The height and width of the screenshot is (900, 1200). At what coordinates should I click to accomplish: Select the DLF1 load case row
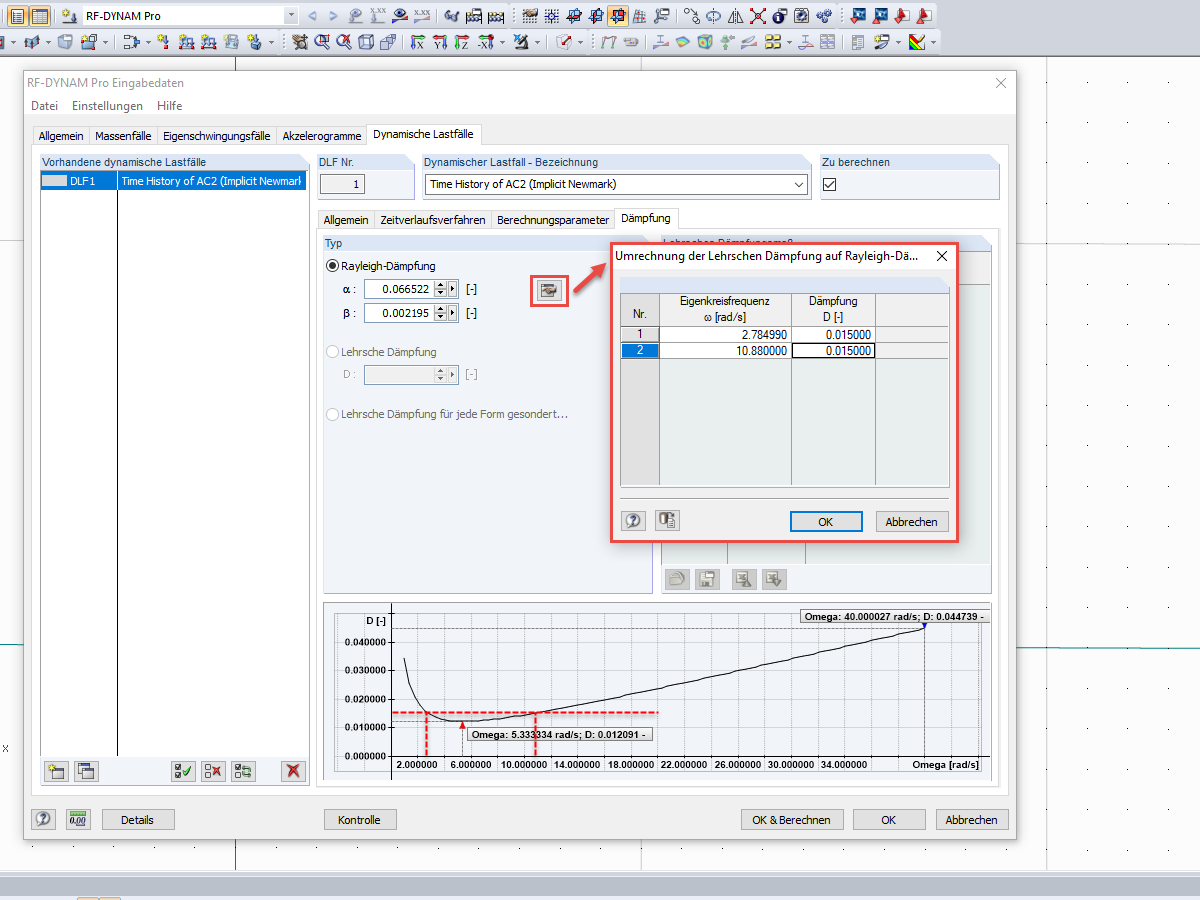pyautogui.click(x=173, y=181)
